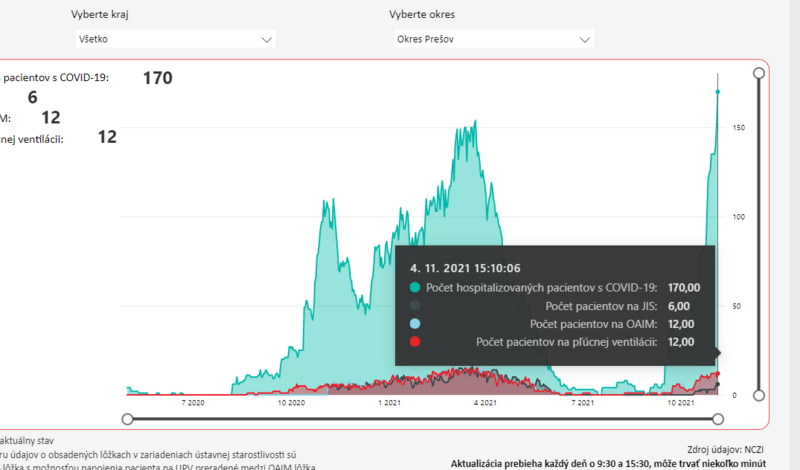
Task: Click the large total value '170'
Action: pos(158,78)
